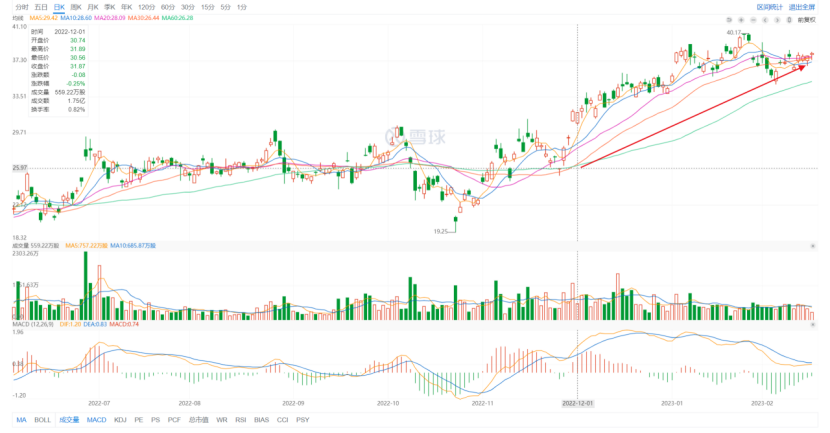Image resolution: width=830 pixels, height=433 pixels.
Task: Click the 40.17 high price candlestick label
Action: tap(734, 33)
